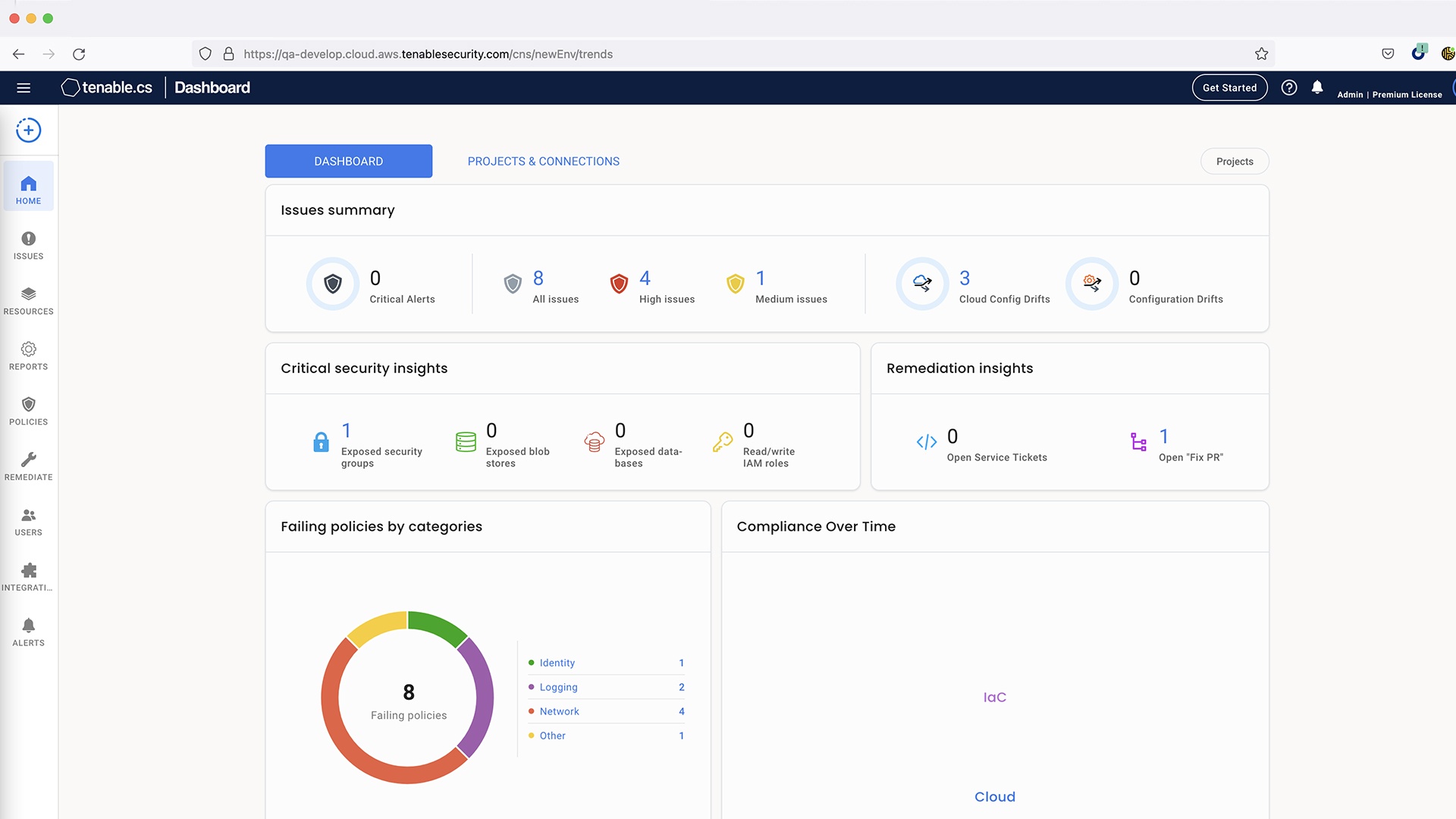This screenshot has width=1456, height=819.
Task: Reload the page in browser
Action: coord(79,55)
